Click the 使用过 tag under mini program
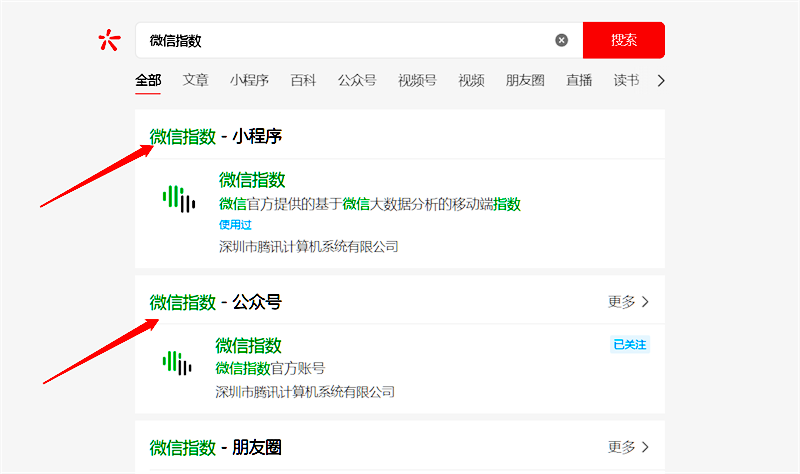 [x=235, y=225]
